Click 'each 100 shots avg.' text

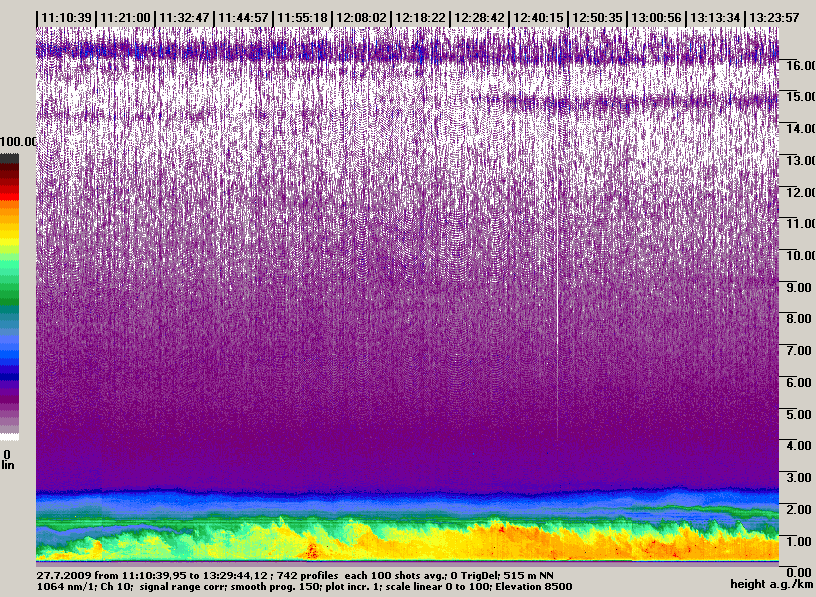(394, 576)
